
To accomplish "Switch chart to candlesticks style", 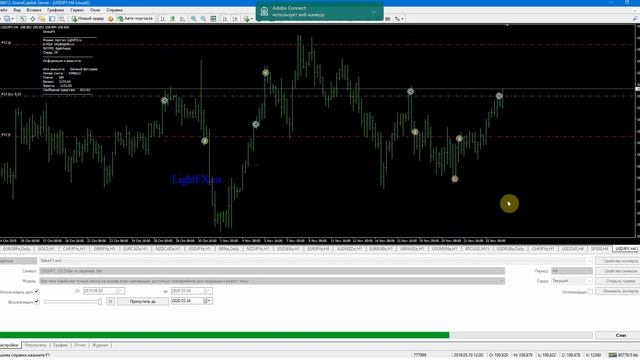I will [x=173, y=19].
